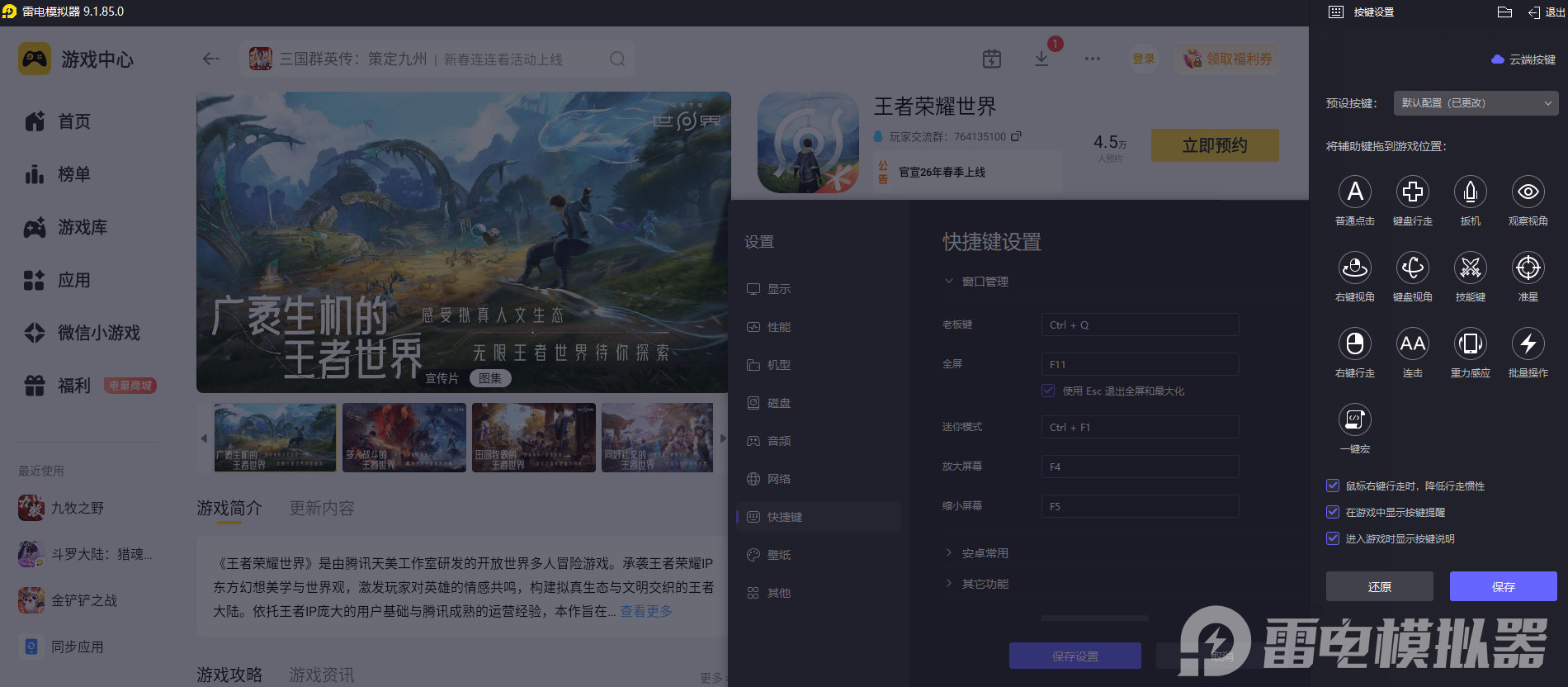Go to 首页 in sidebar

point(58,121)
